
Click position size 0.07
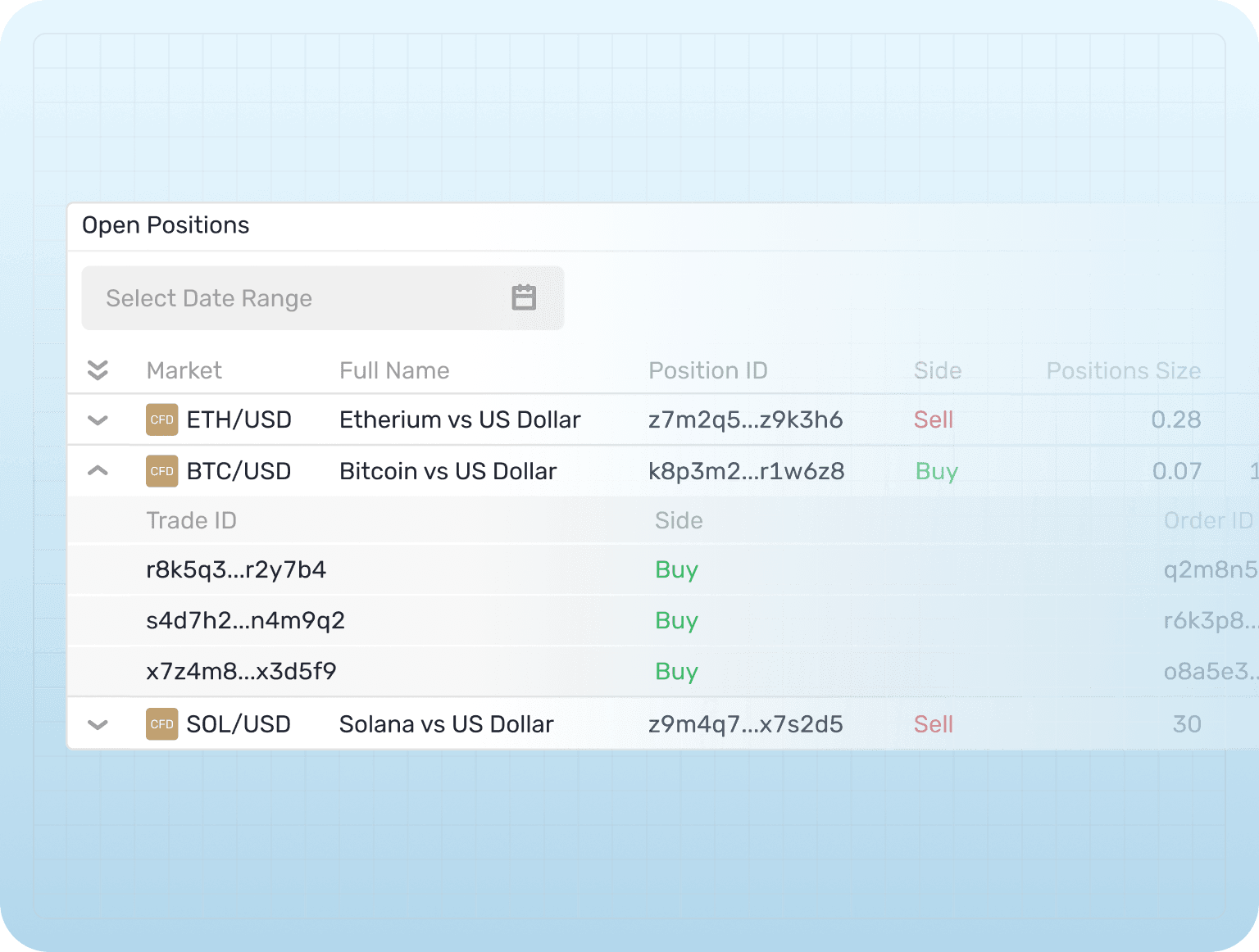[1177, 471]
